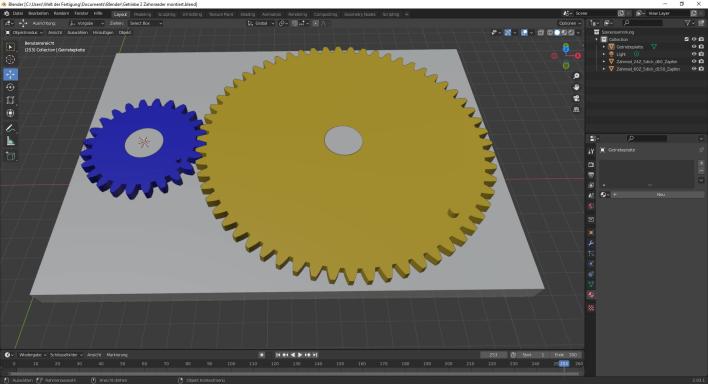Hide the Getriebeplatte object in outliner
This screenshot has height=384, width=708.
pyautogui.click(x=694, y=47)
